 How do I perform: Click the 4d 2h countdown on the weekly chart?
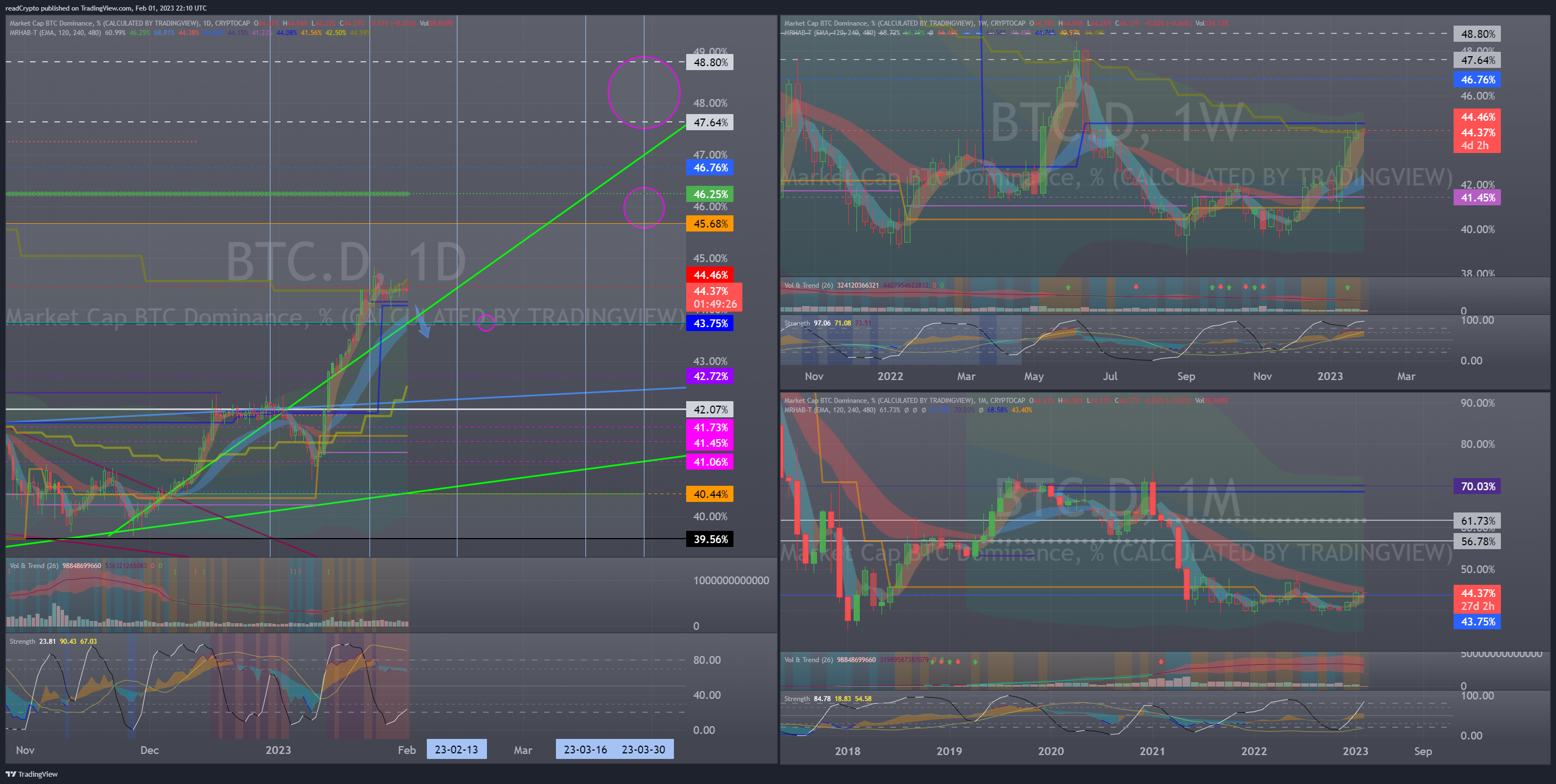[x=1475, y=146]
